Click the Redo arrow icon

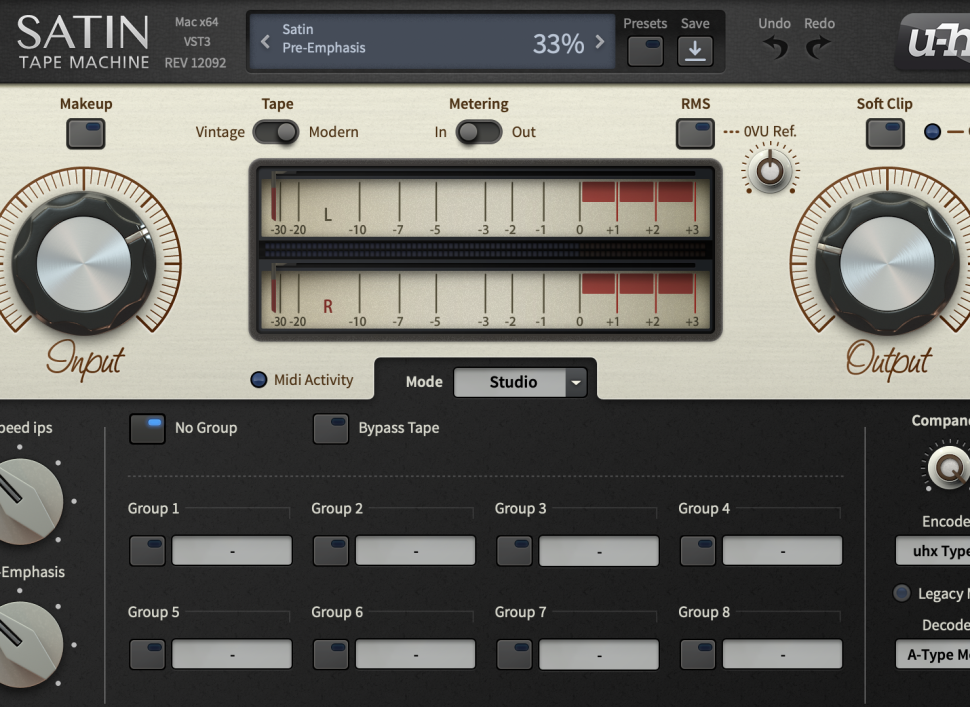pos(818,47)
